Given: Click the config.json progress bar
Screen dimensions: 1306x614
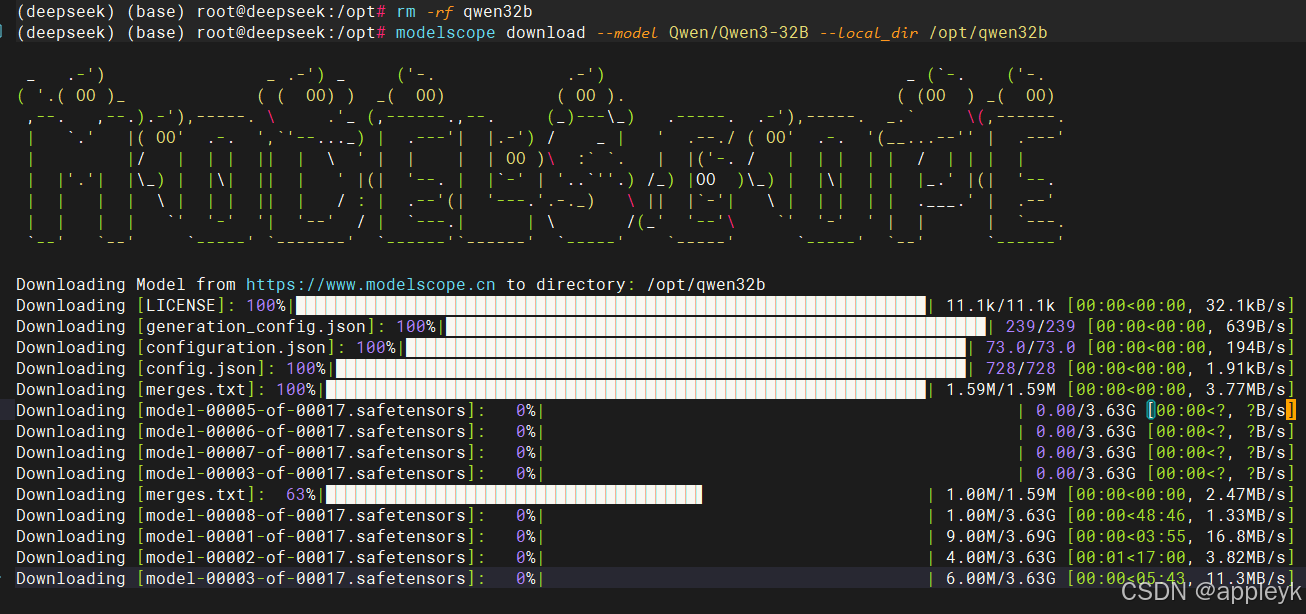Looking at the screenshot, I should click(x=651, y=369).
